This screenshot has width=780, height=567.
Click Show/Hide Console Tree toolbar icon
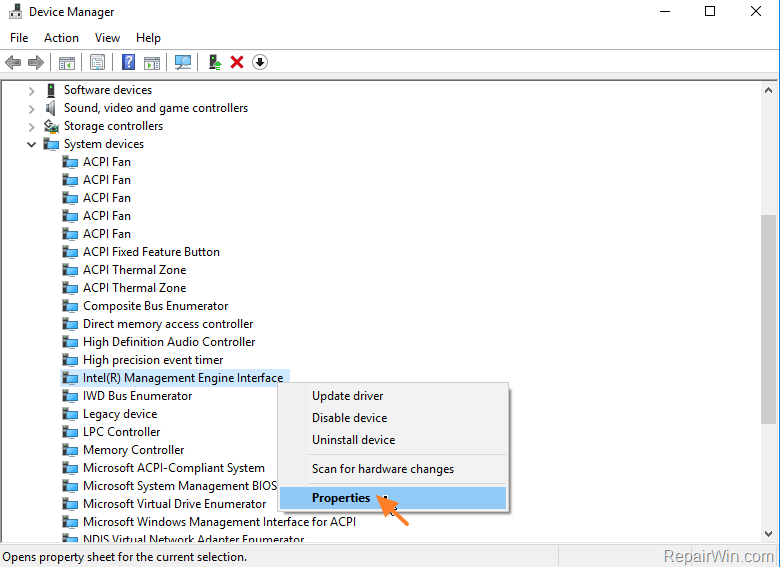(x=67, y=63)
